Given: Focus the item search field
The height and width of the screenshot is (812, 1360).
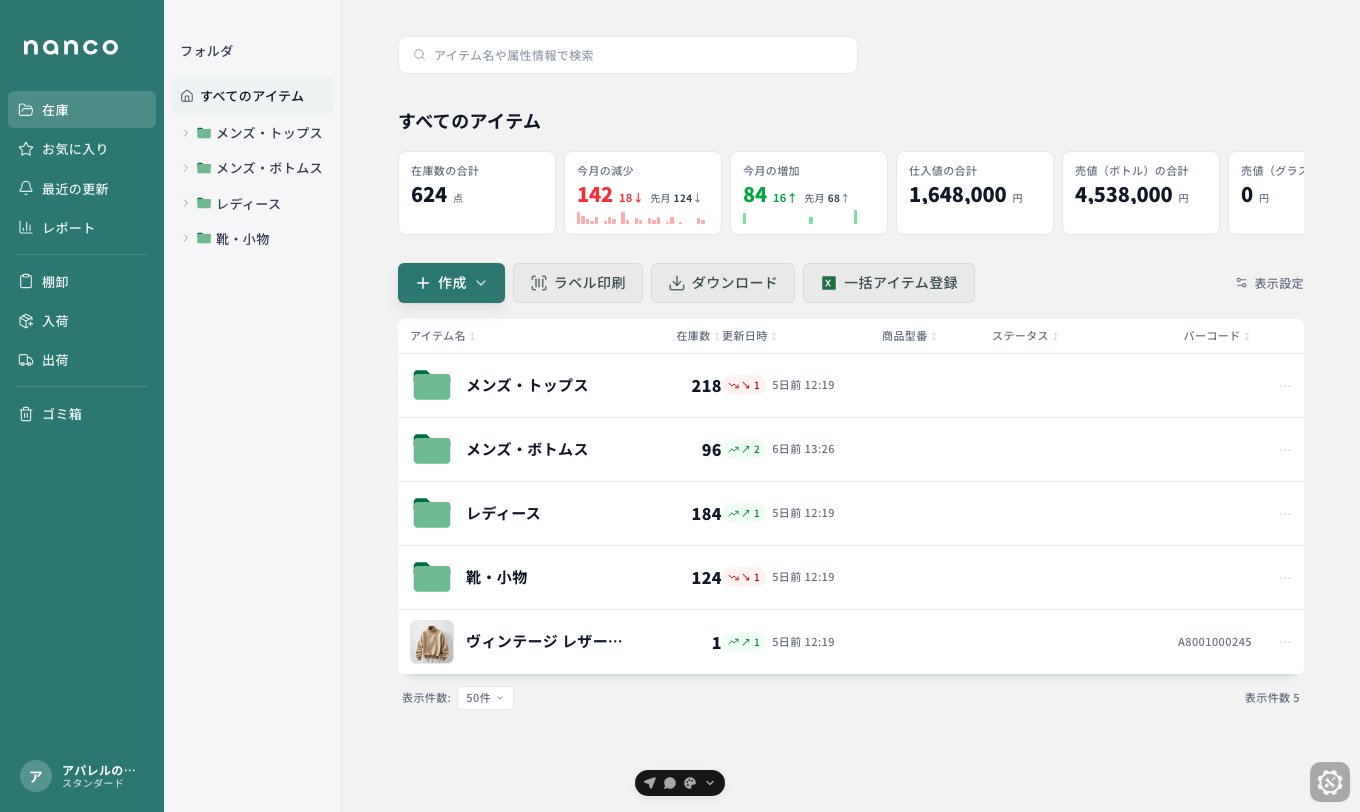Looking at the screenshot, I should (x=628, y=55).
